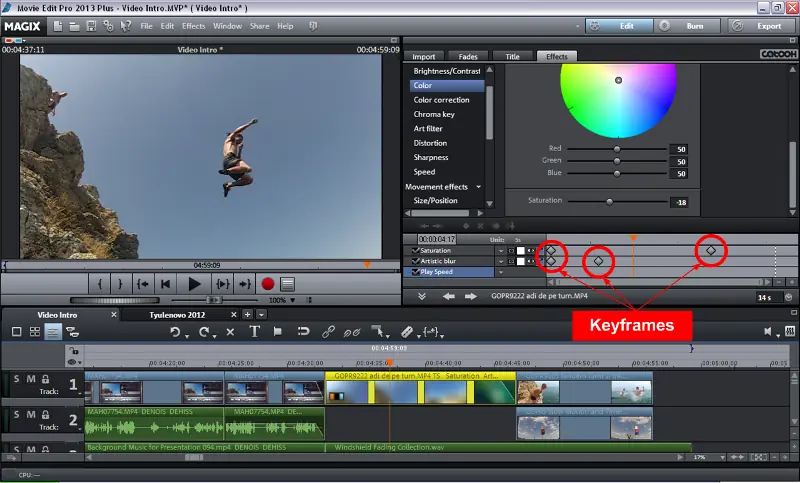Open the Undo history dropdown arrow

(x=187, y=336)
